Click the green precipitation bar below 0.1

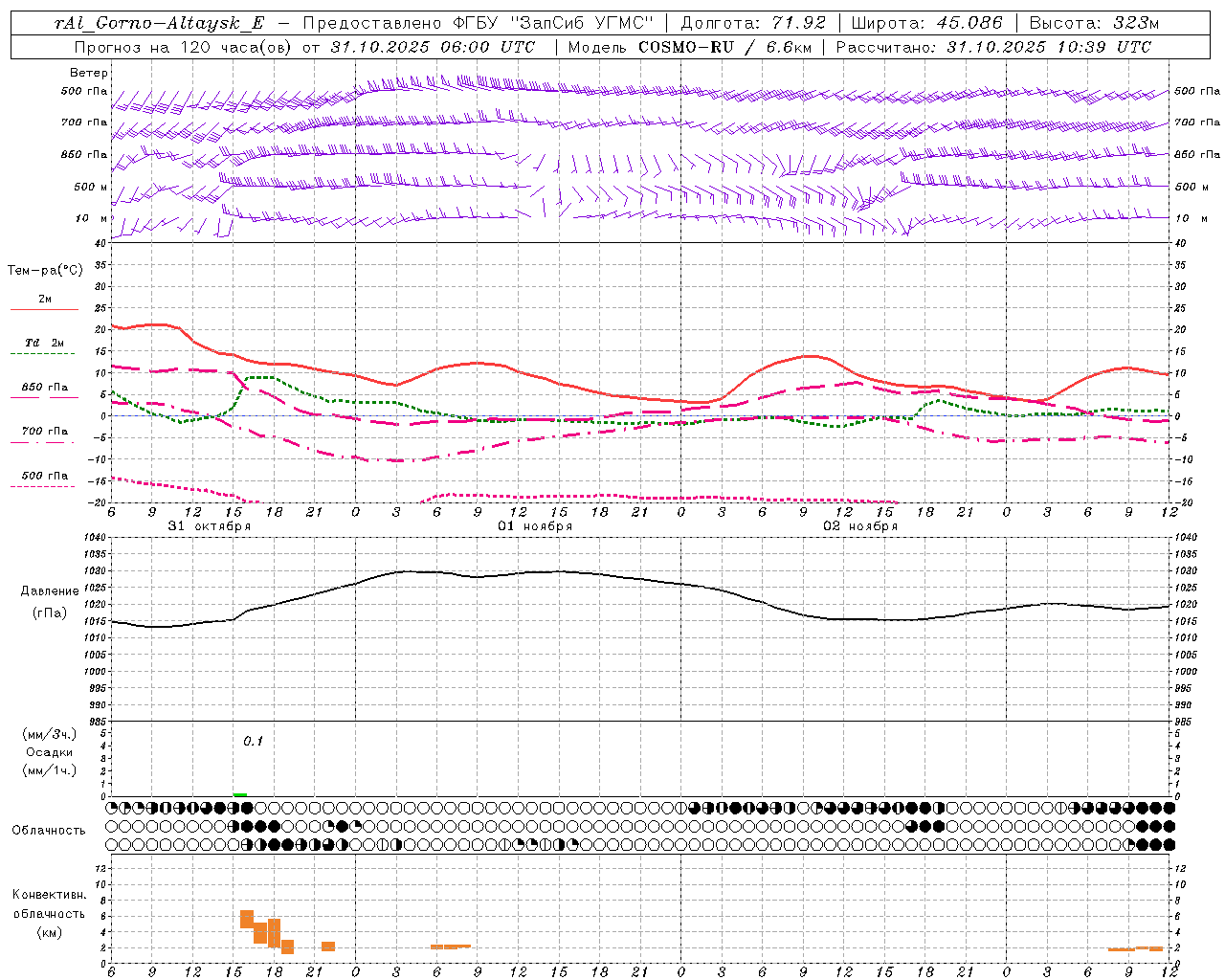click(240, 794)
